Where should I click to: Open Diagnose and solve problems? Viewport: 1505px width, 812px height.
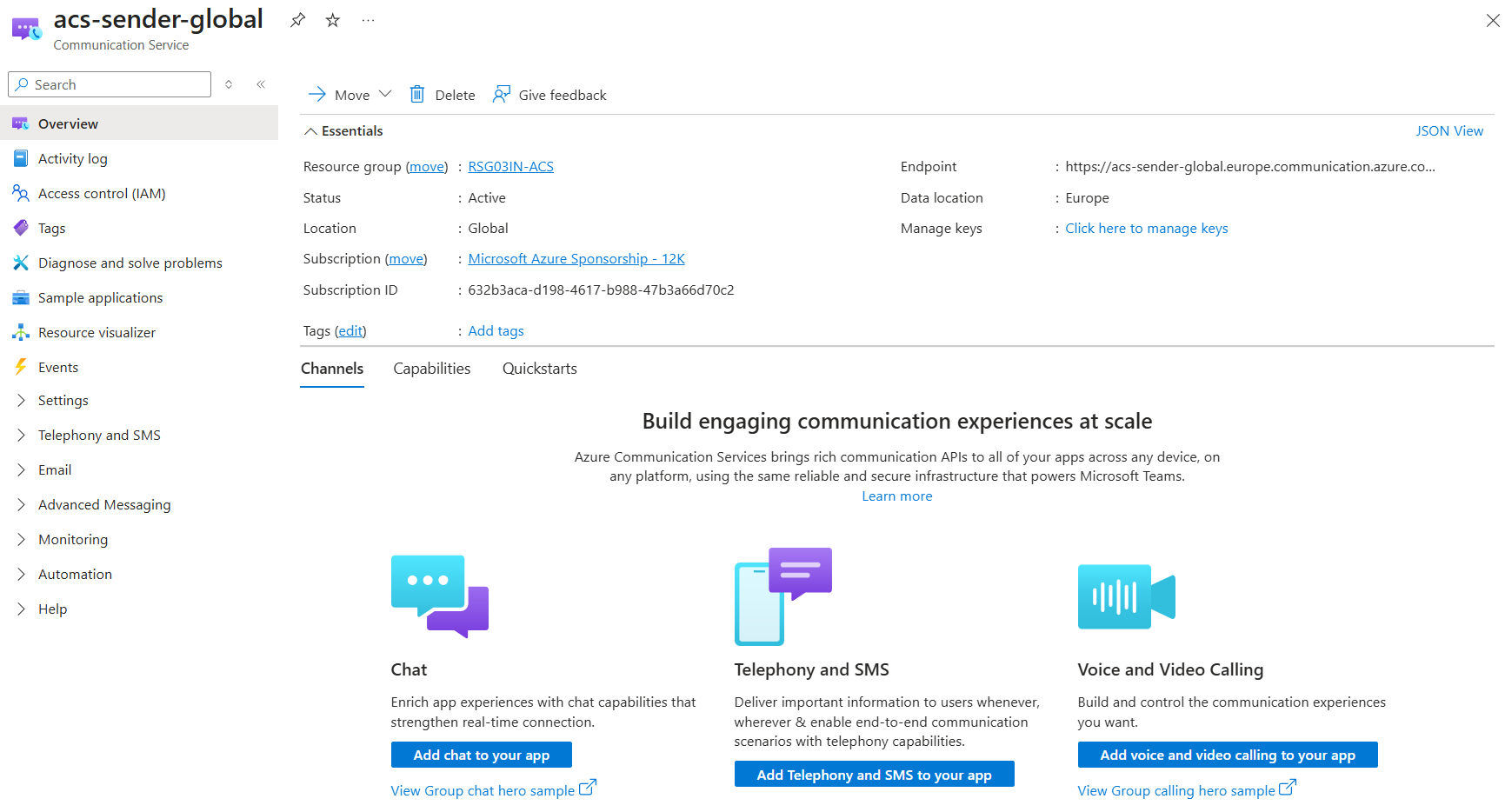click(x=130, y=263)
